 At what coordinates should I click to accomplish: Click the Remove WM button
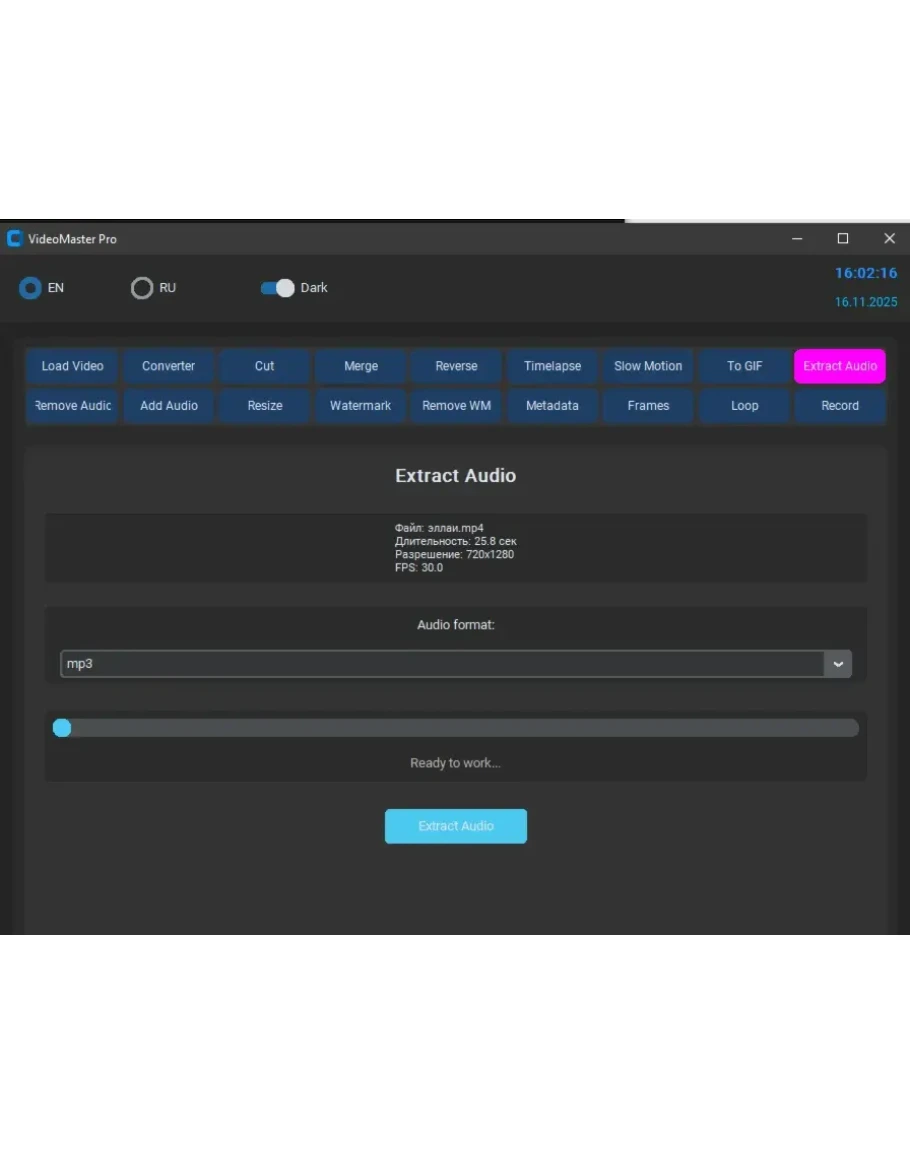(456, 406)
